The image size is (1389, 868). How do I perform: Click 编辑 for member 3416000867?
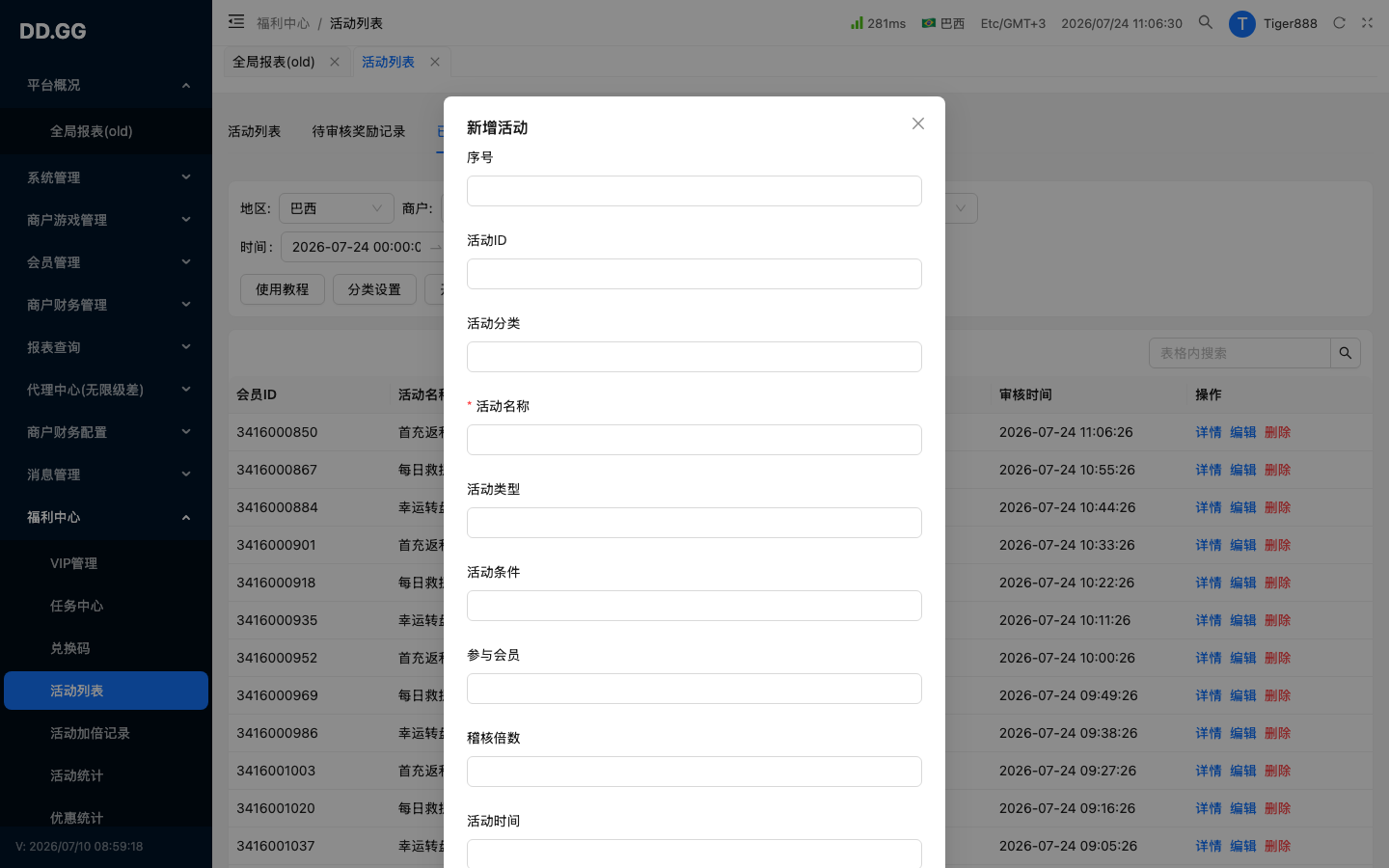point(1242,470)
